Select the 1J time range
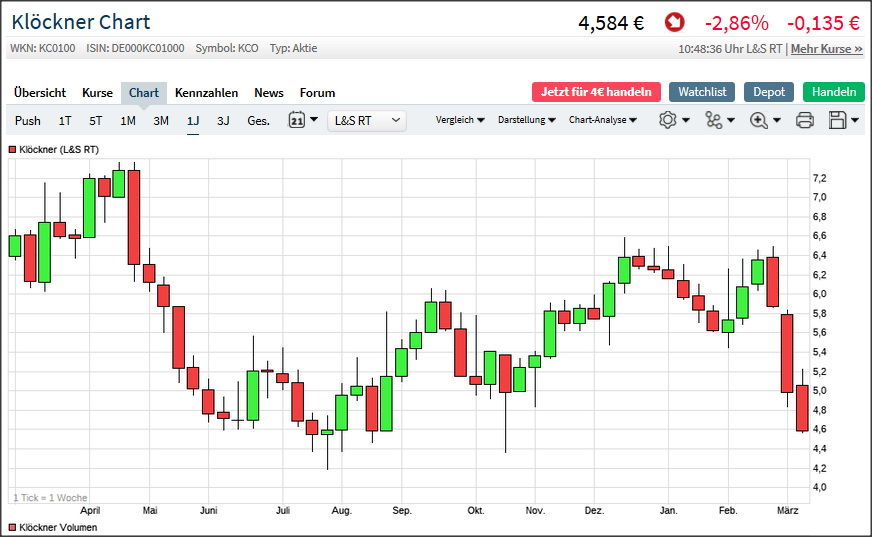Image resolution: width=872 pixels, height=537 pixels. 193,121
